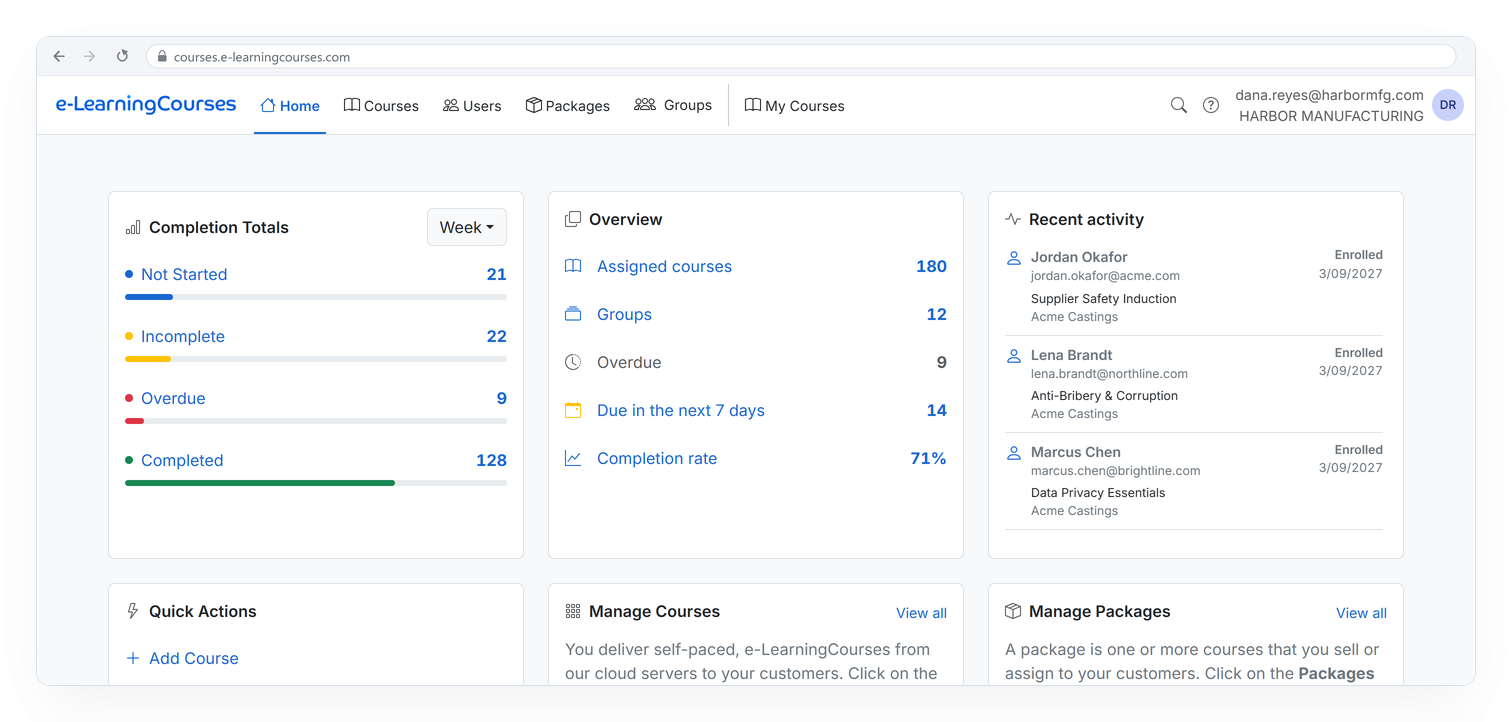
Task: Open the Not Started completion link
Action: [184, 274]
